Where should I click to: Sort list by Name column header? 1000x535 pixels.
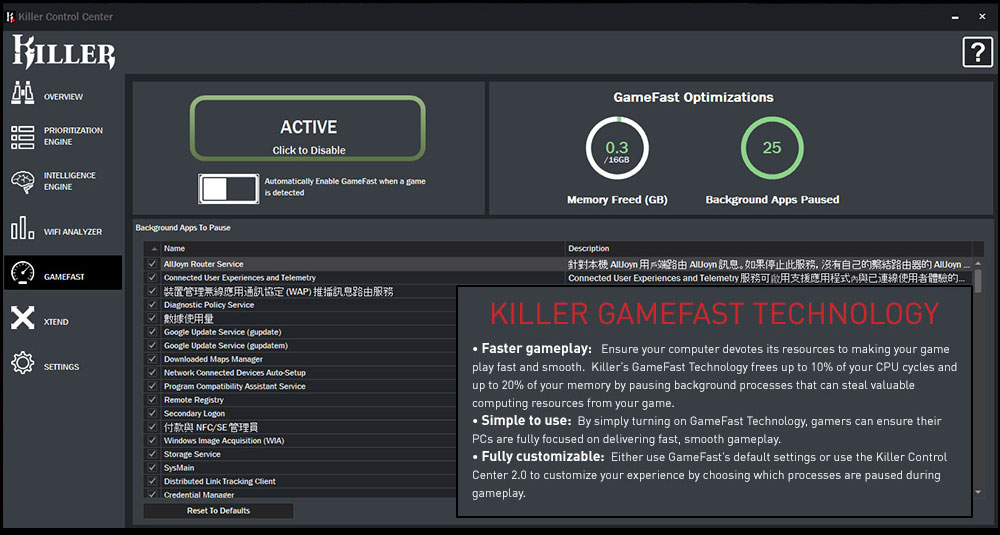(x=363, y=249)
